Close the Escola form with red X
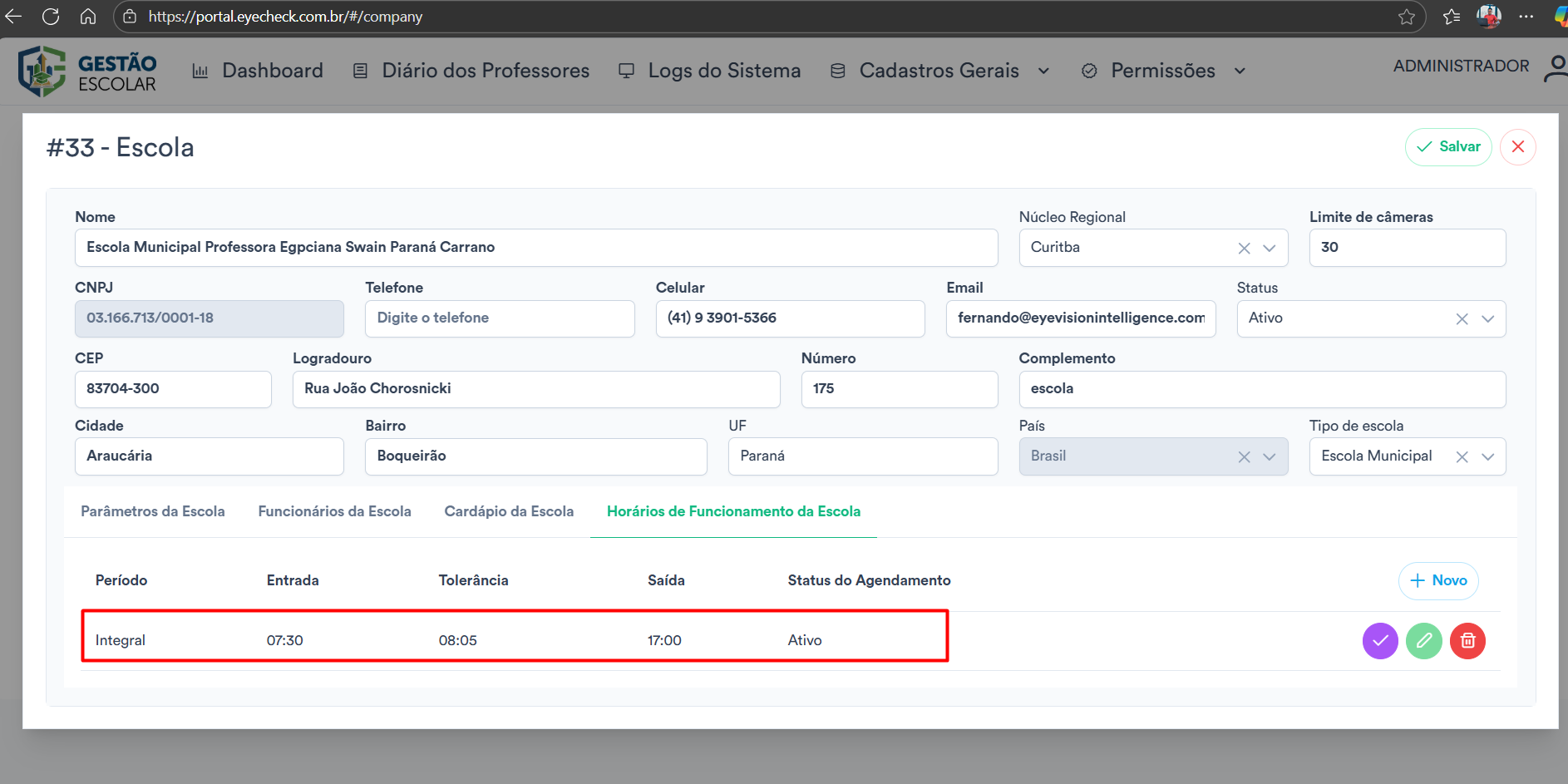Viewport: 1568px width, 784px height. (x=1517, y=147)
